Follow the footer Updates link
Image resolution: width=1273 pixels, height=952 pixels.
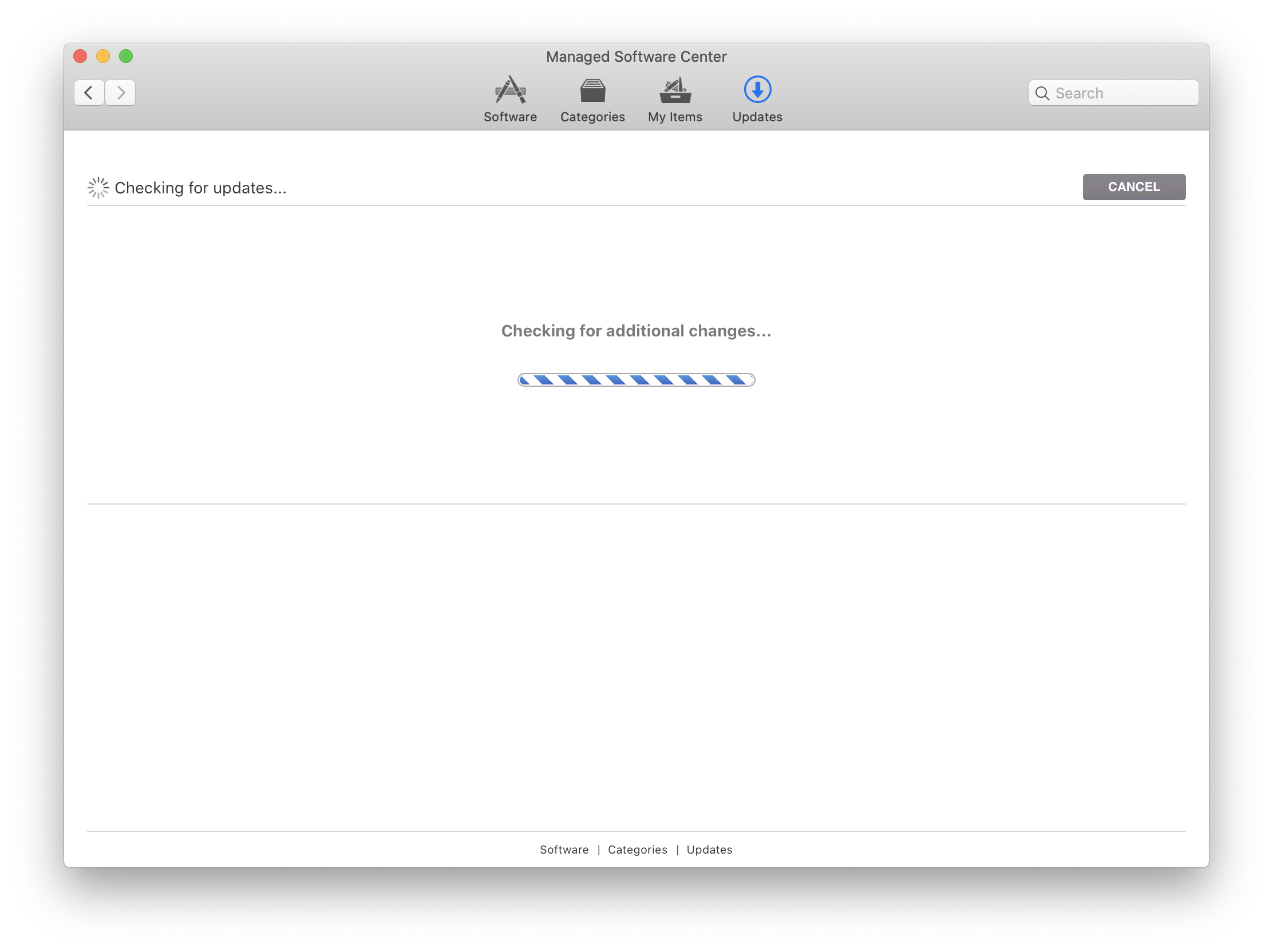pos(709,850)
